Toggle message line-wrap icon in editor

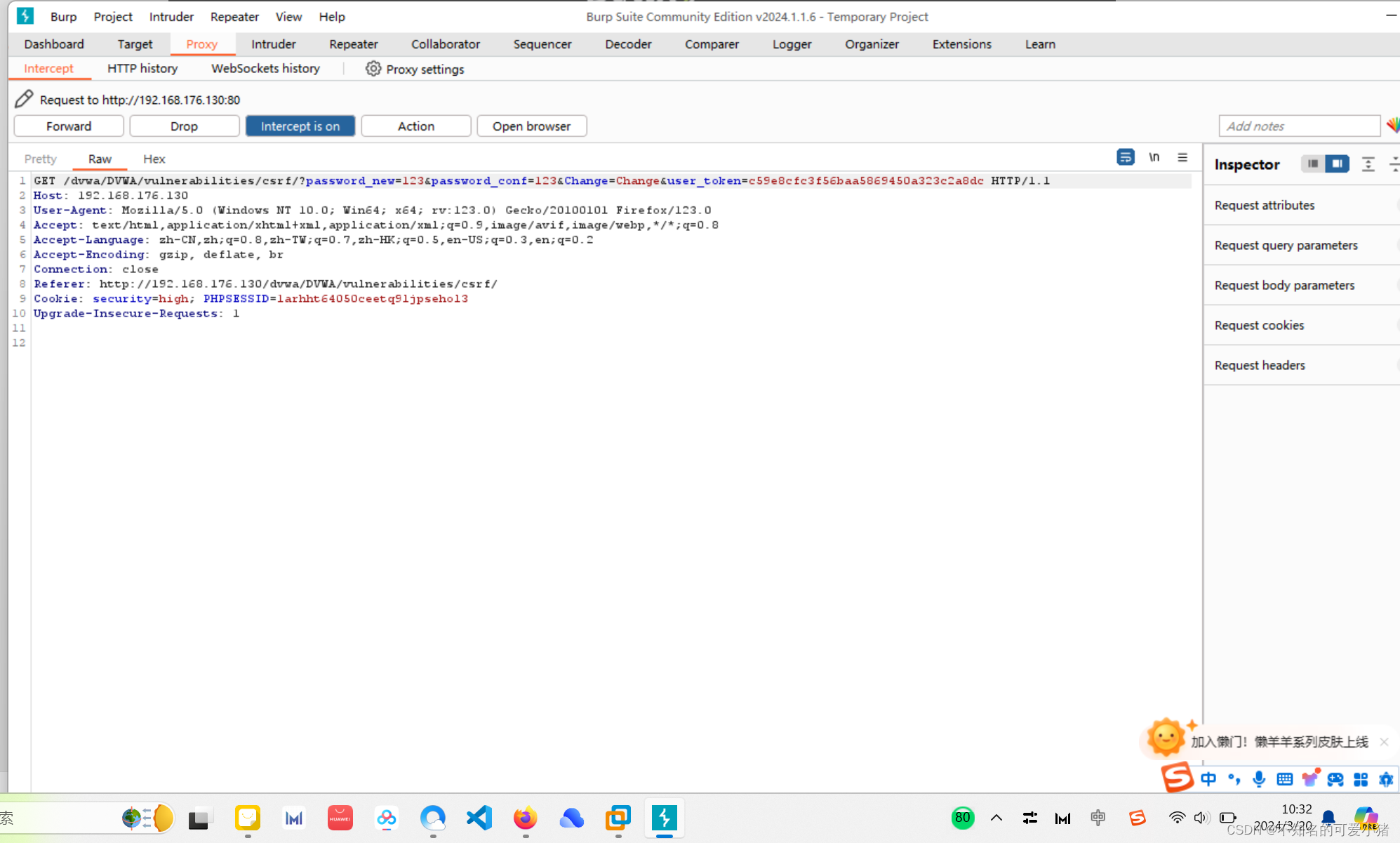click(x=1125, y=157)
